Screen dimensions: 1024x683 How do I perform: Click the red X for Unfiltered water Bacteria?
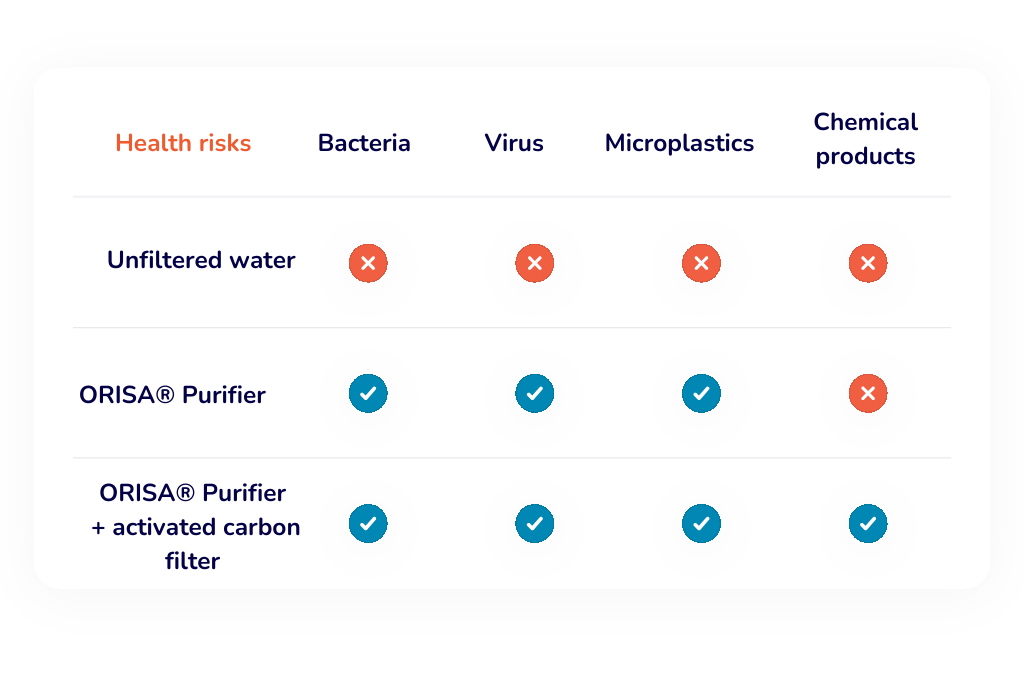[368, 264]
